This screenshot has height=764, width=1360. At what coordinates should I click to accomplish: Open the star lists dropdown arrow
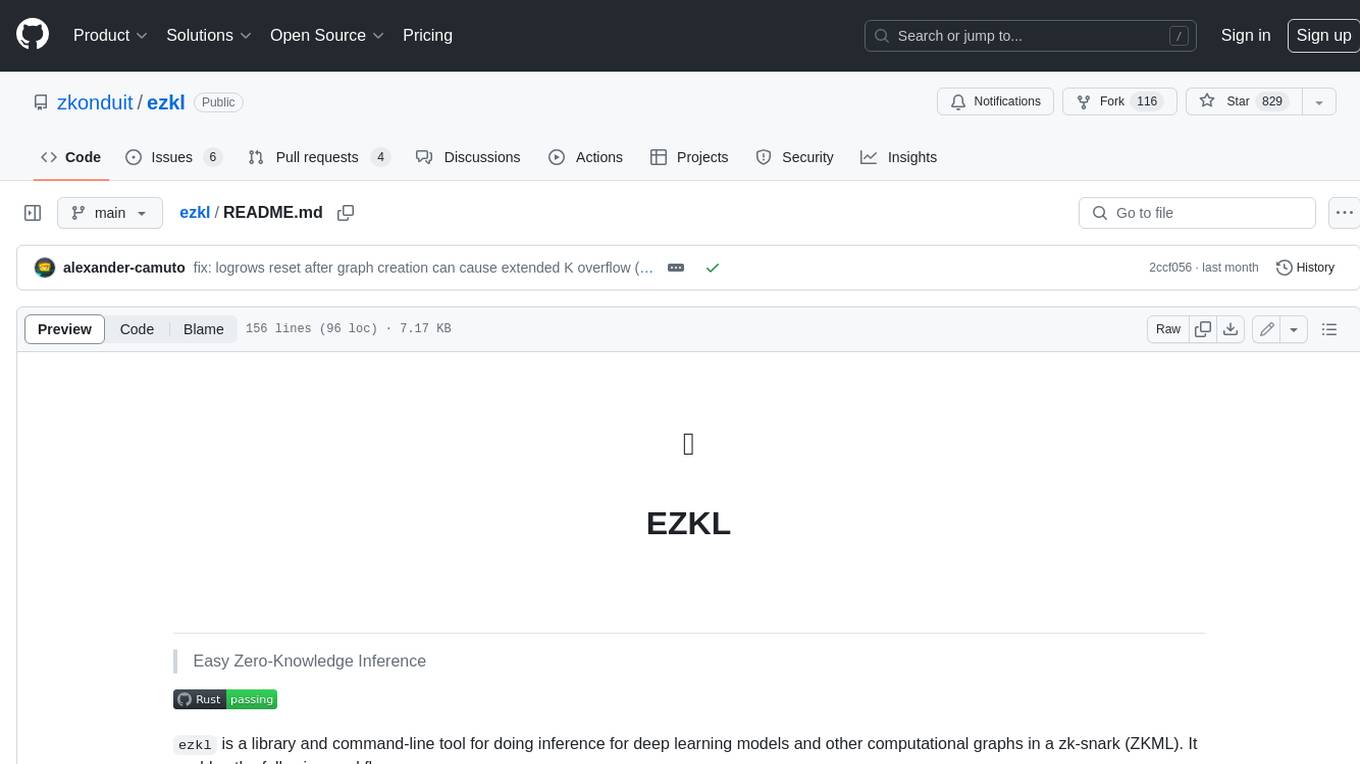1319,102
